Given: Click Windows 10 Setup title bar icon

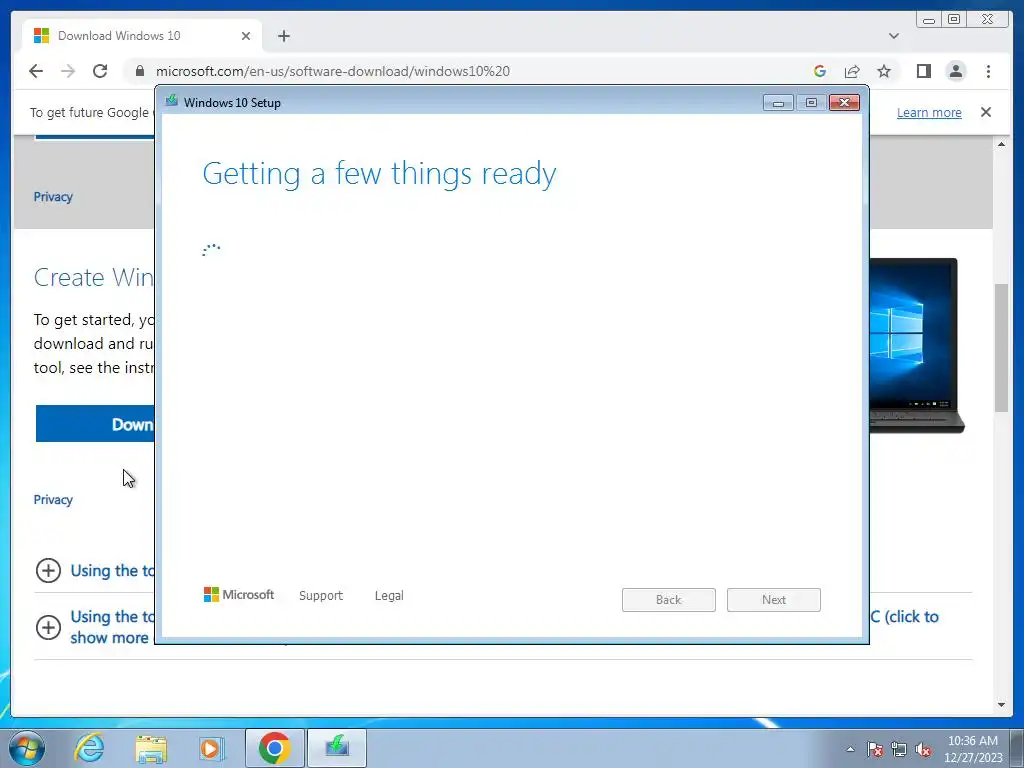Looking at the screenshot, I should [x=172, y=101].
